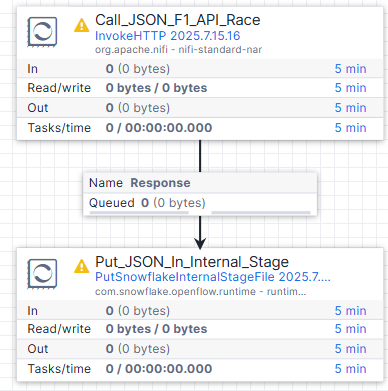Click 5 min in Put_JSON_In_Internal_Stage Out row

(351, 349)
